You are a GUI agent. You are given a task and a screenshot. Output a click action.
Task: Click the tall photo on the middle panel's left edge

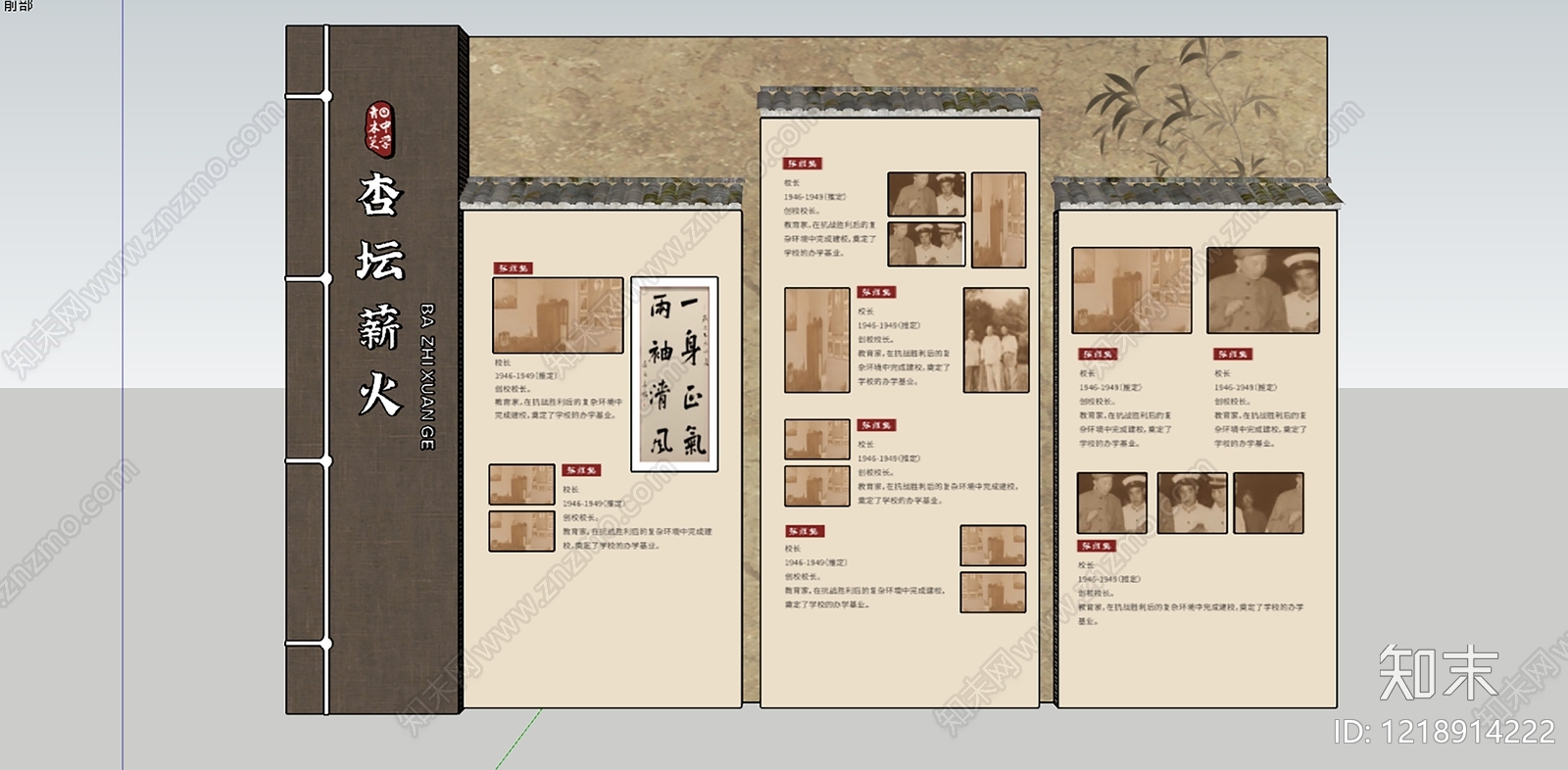[x=817, y=340]
